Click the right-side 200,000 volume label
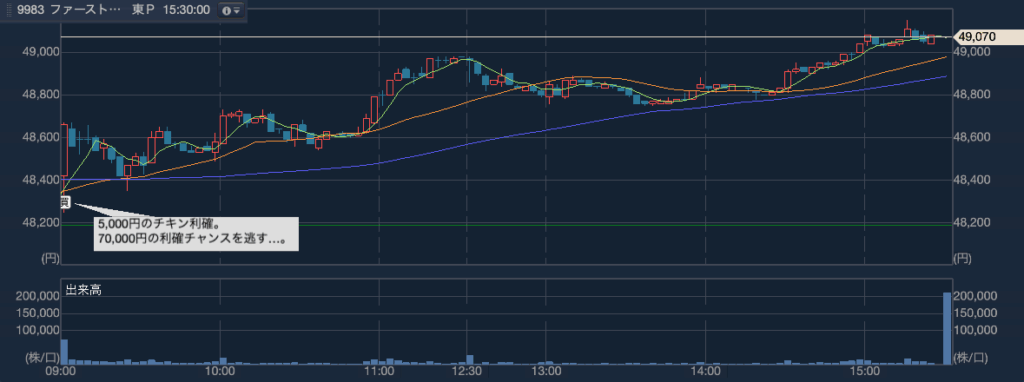1024x382 pixels. point(975,296)
